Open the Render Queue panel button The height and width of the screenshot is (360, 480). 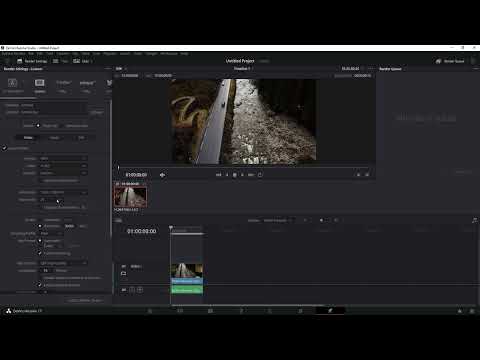450,61
